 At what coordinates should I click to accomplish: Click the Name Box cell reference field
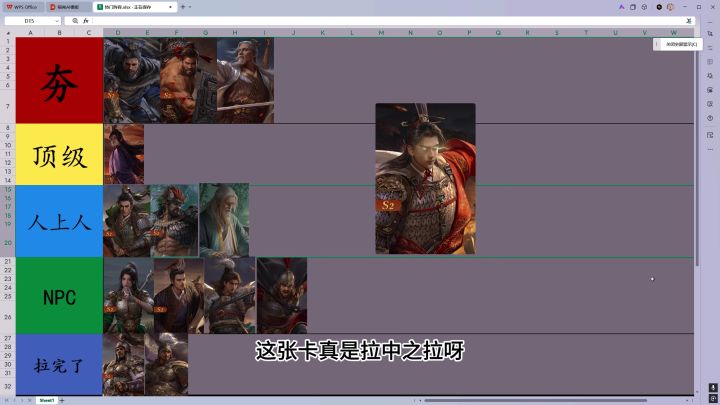click(x=29, y=21)
